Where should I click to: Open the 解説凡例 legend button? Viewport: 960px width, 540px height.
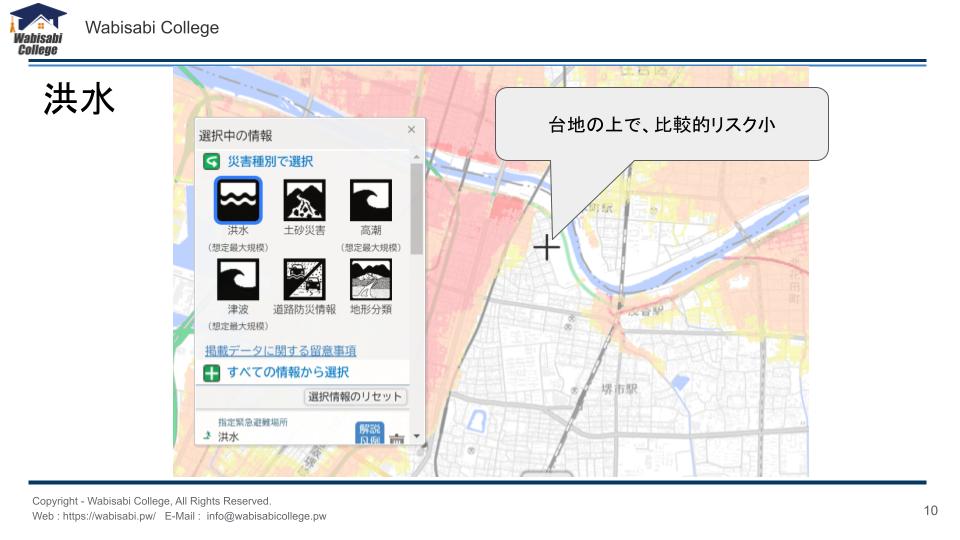pos(370,433)
